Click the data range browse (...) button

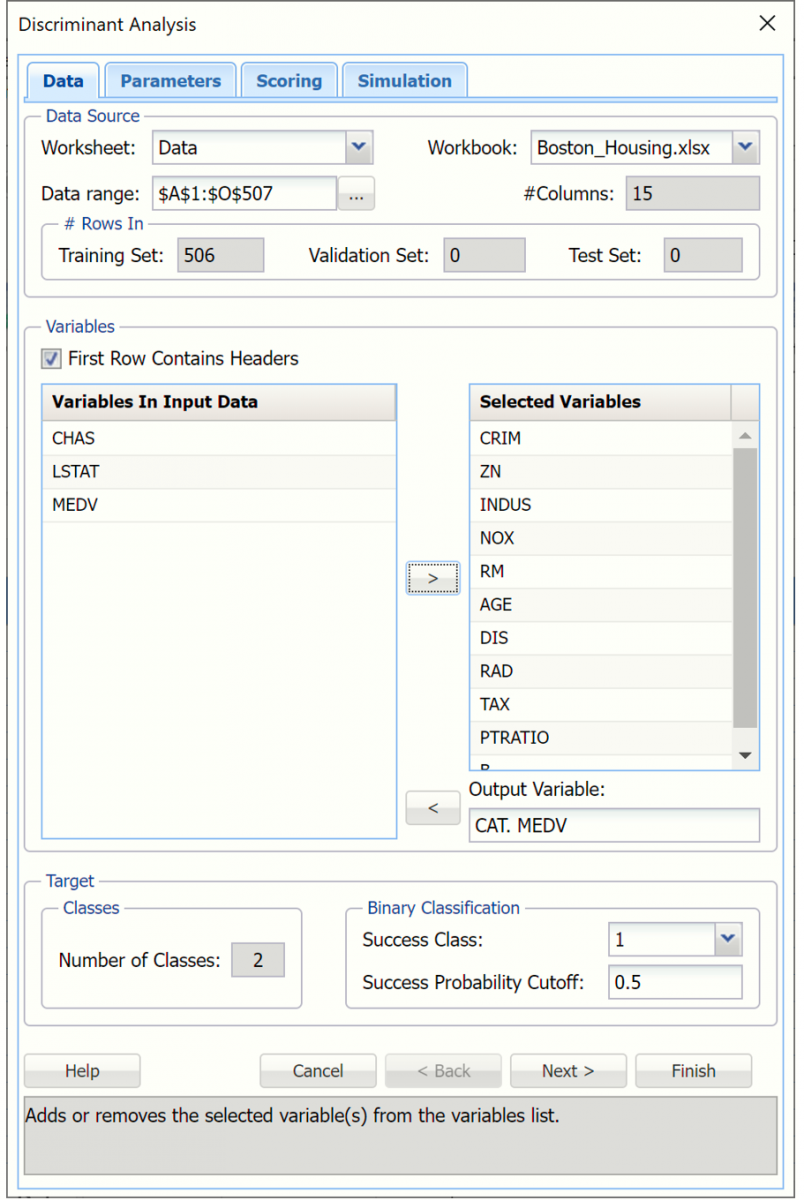[356, 194]
